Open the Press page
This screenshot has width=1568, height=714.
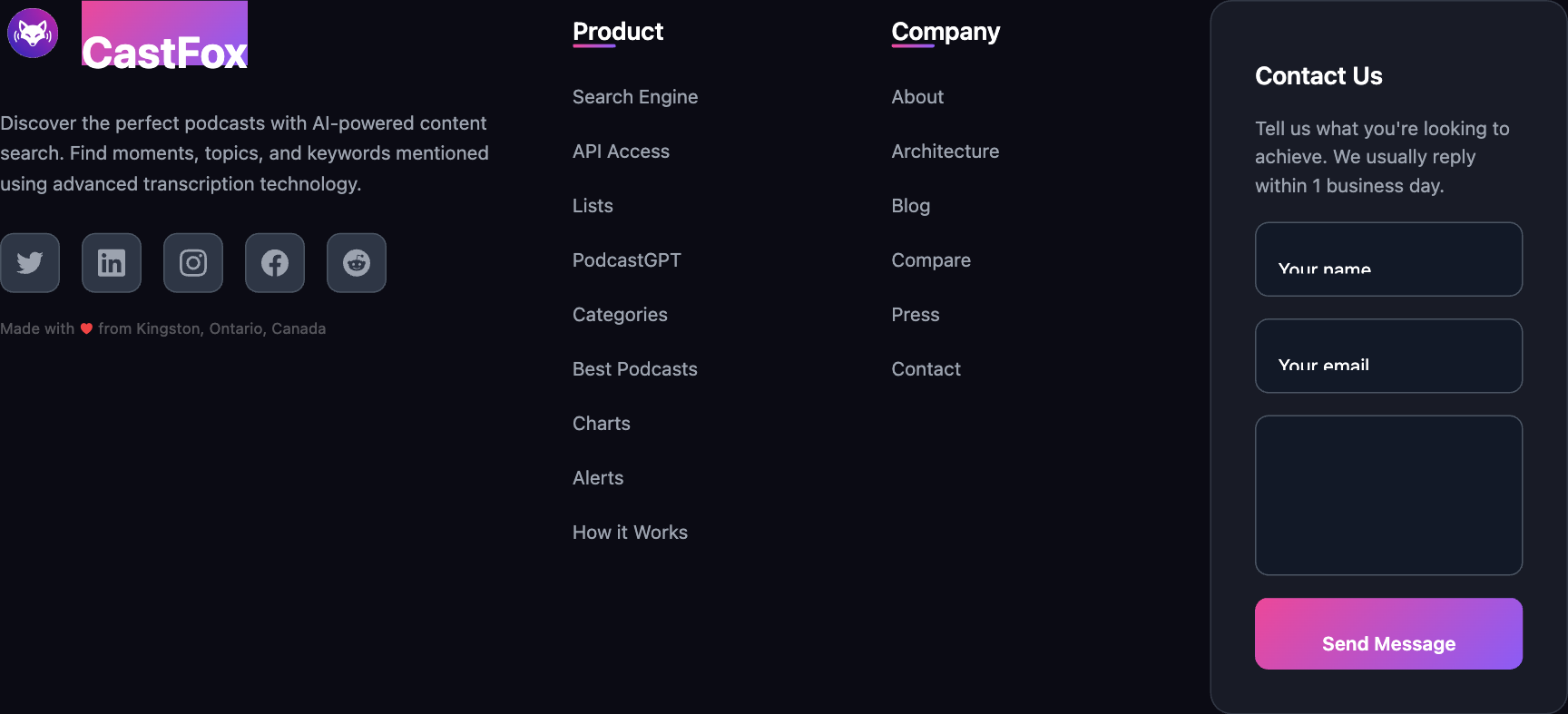(x=915, y=315)
